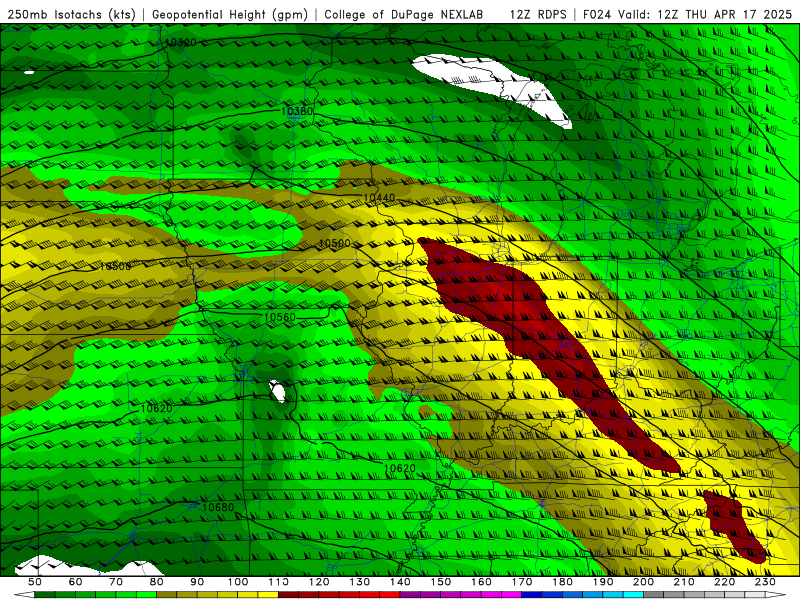Click the 10440 height contour label
The height and width of the screenshot is (600, 800).
pyautogui.click(x=379, y=197)
